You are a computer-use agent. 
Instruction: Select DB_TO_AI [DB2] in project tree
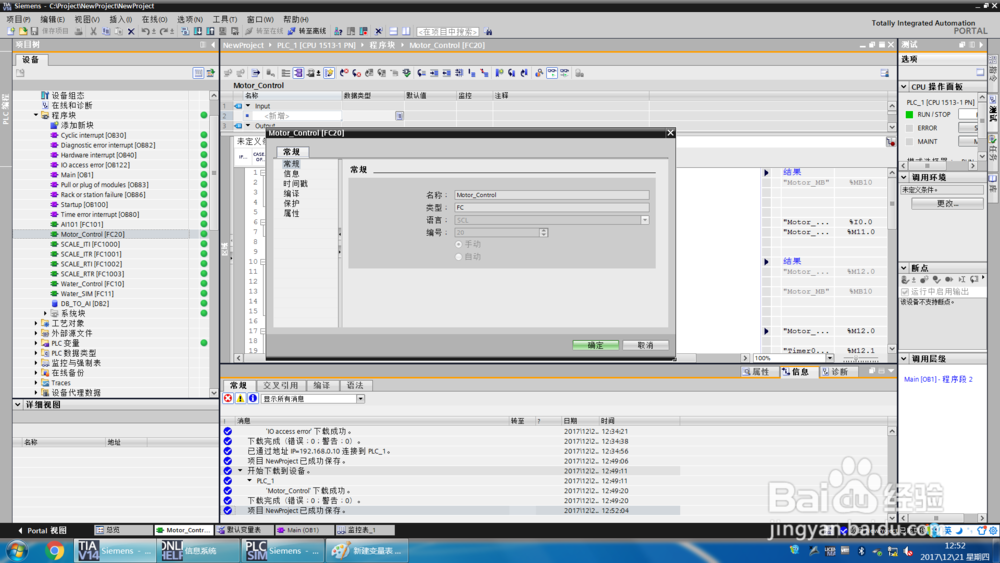point(84,303)
